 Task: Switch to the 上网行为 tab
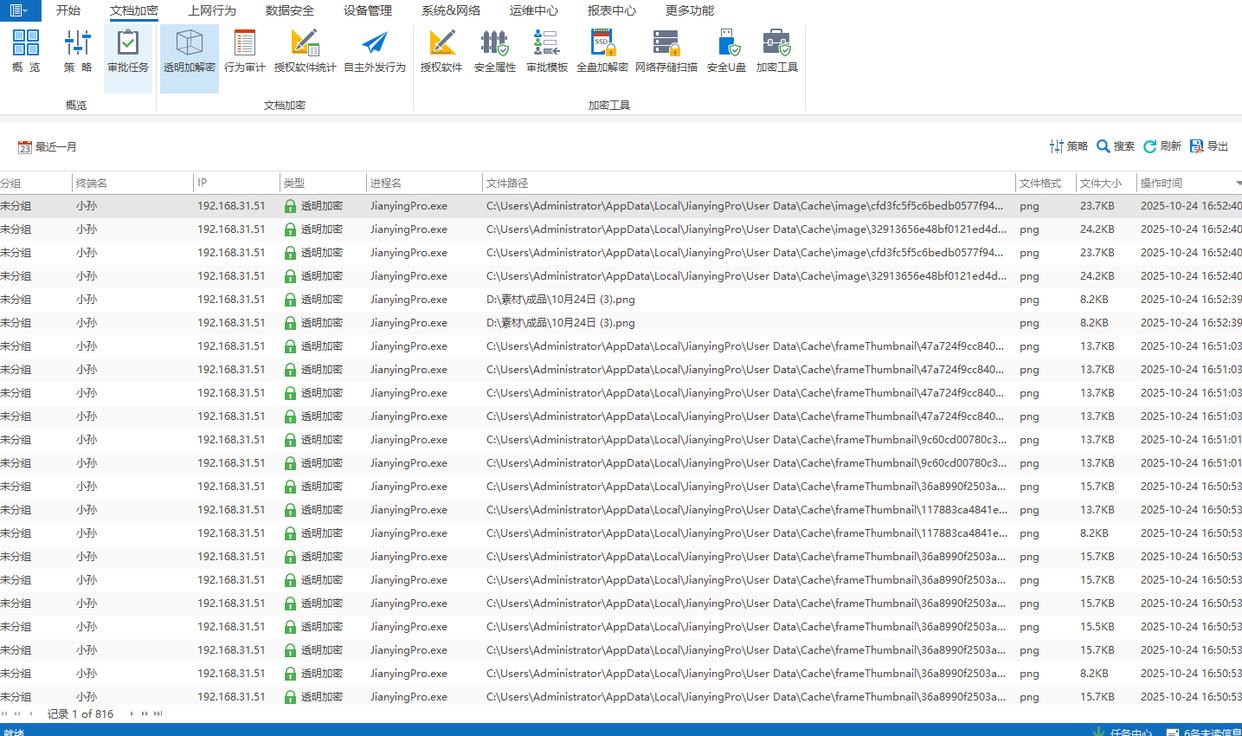pyautogui.click(x=212, y=11)
